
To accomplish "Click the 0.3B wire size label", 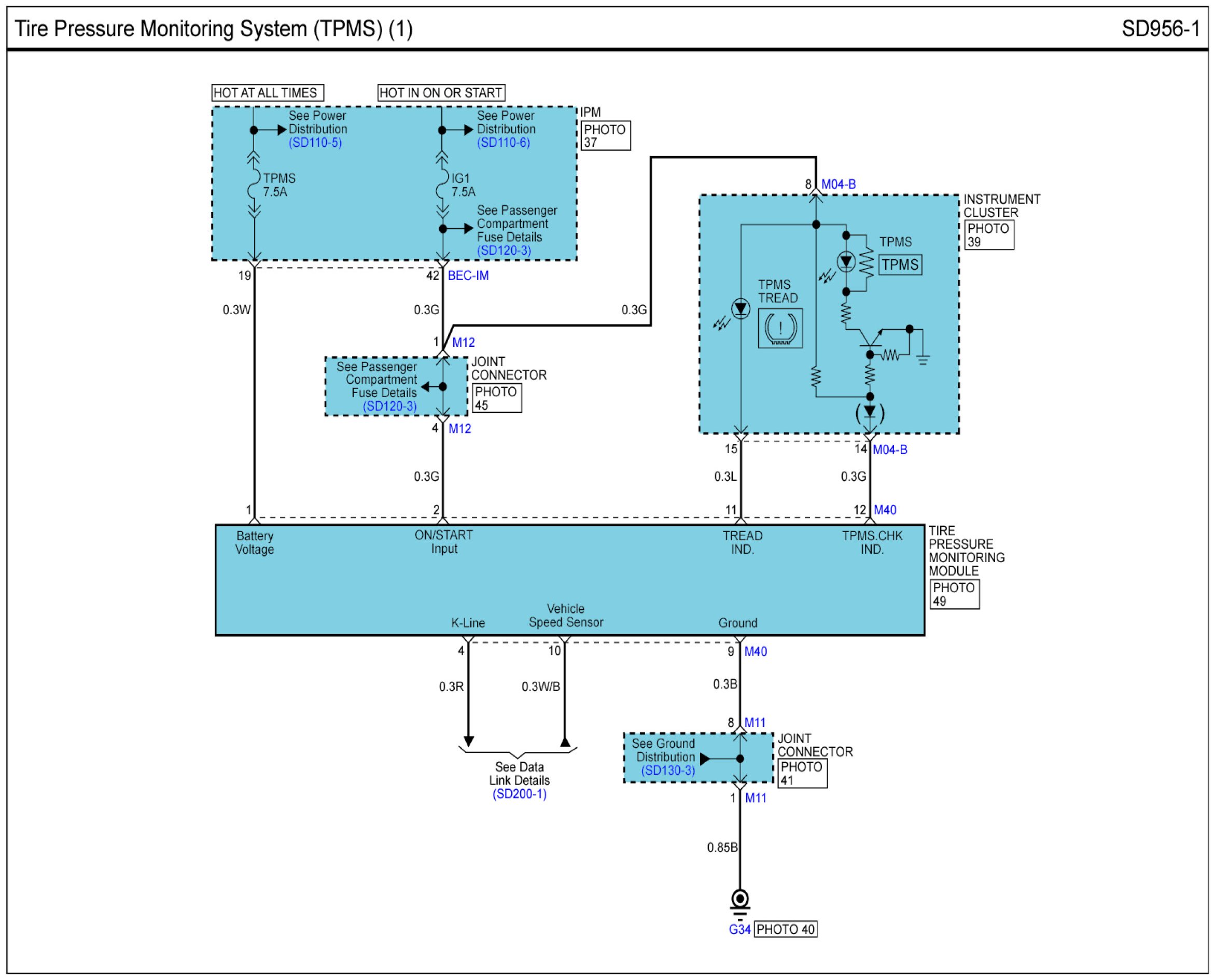I will pos(725,685).
